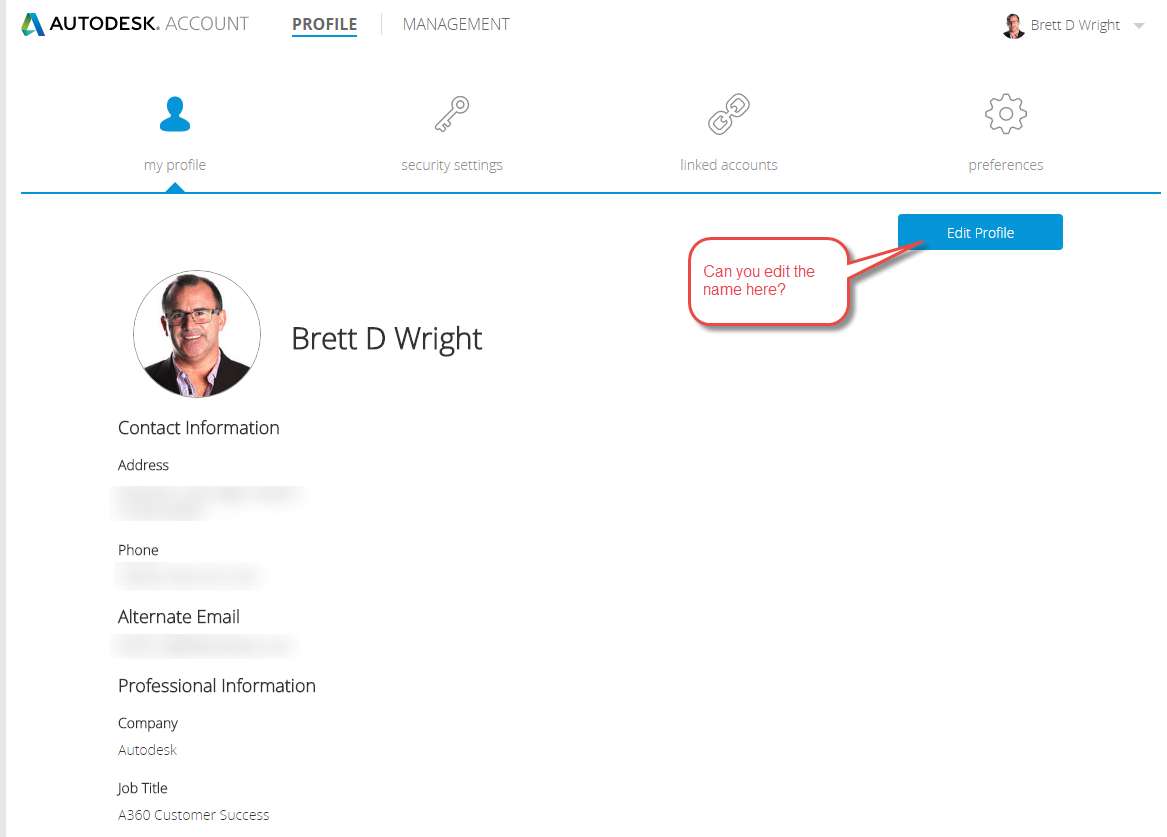Switch to the MANAGEMENT tab
1167x837 pixels.
point(456,24)
